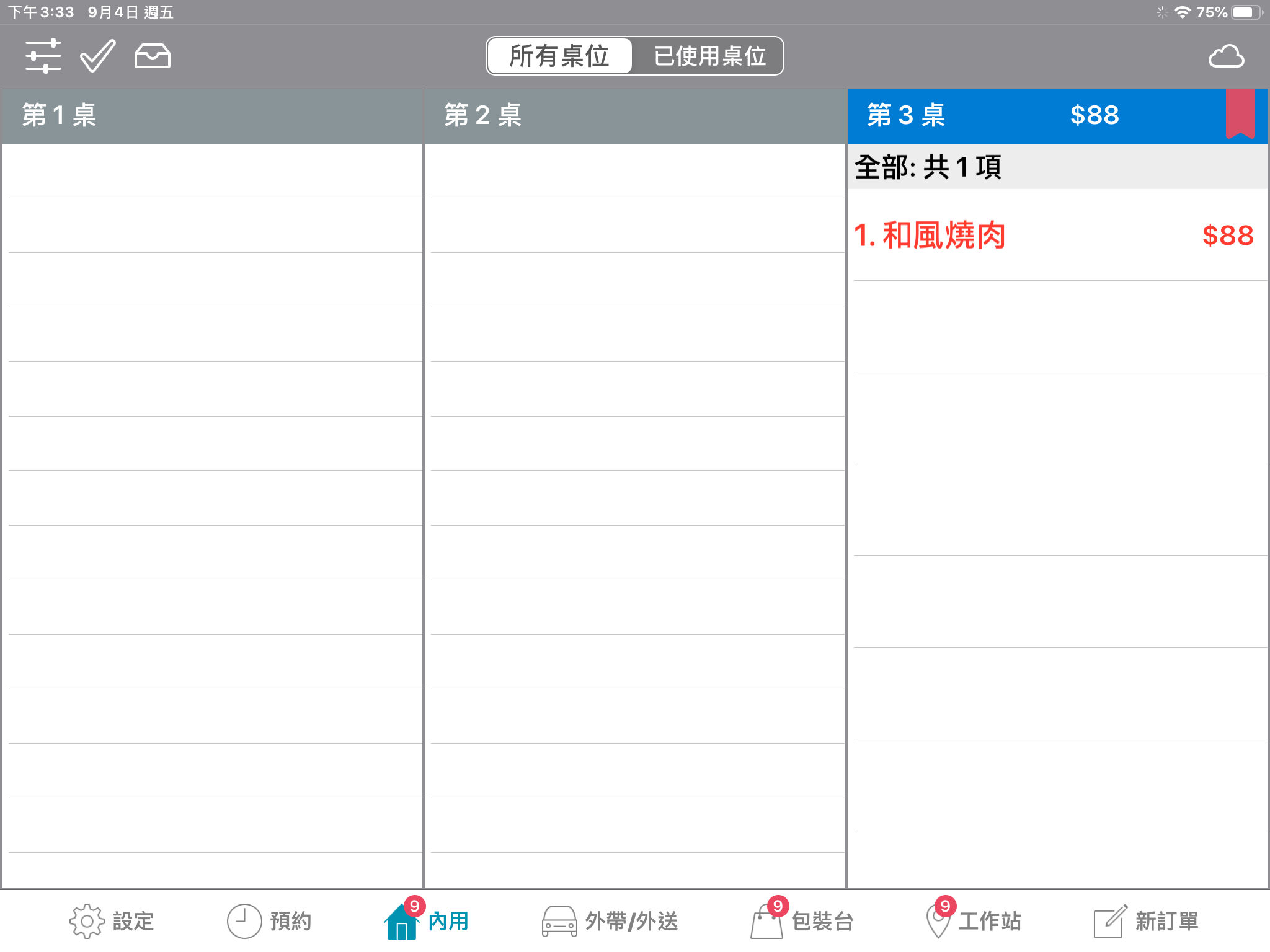Image resolution: width=1270 pixels, height=952 pixels.
Task: Open 工作站 workstation tab
Action: pyautogui.click(x=974, y=921)
